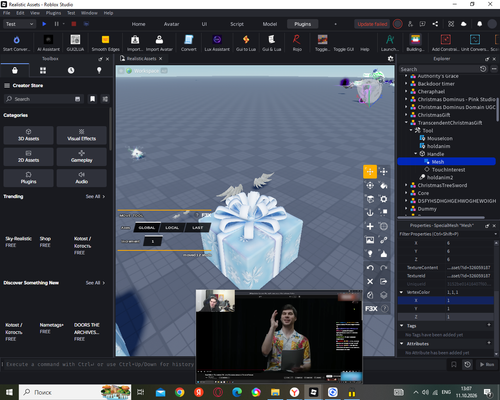Screen dimensions: 500x400
Task: Switch to the Model ribbon tab
Action: pyautogui.click(x=270, y=24)
